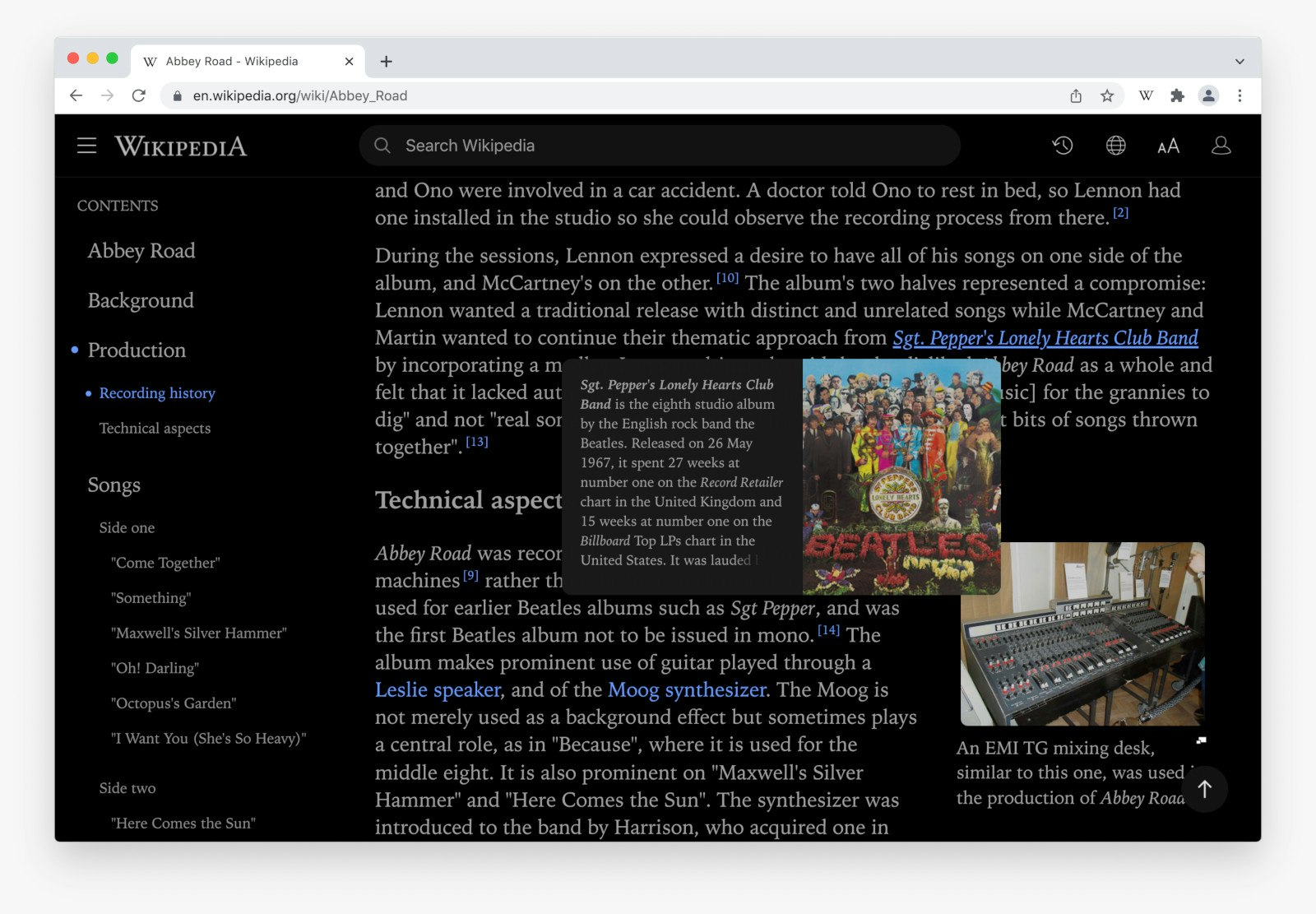1316x914 pixels.
Task: Open the tab list chevron at top right
Action: (1239, 61)
